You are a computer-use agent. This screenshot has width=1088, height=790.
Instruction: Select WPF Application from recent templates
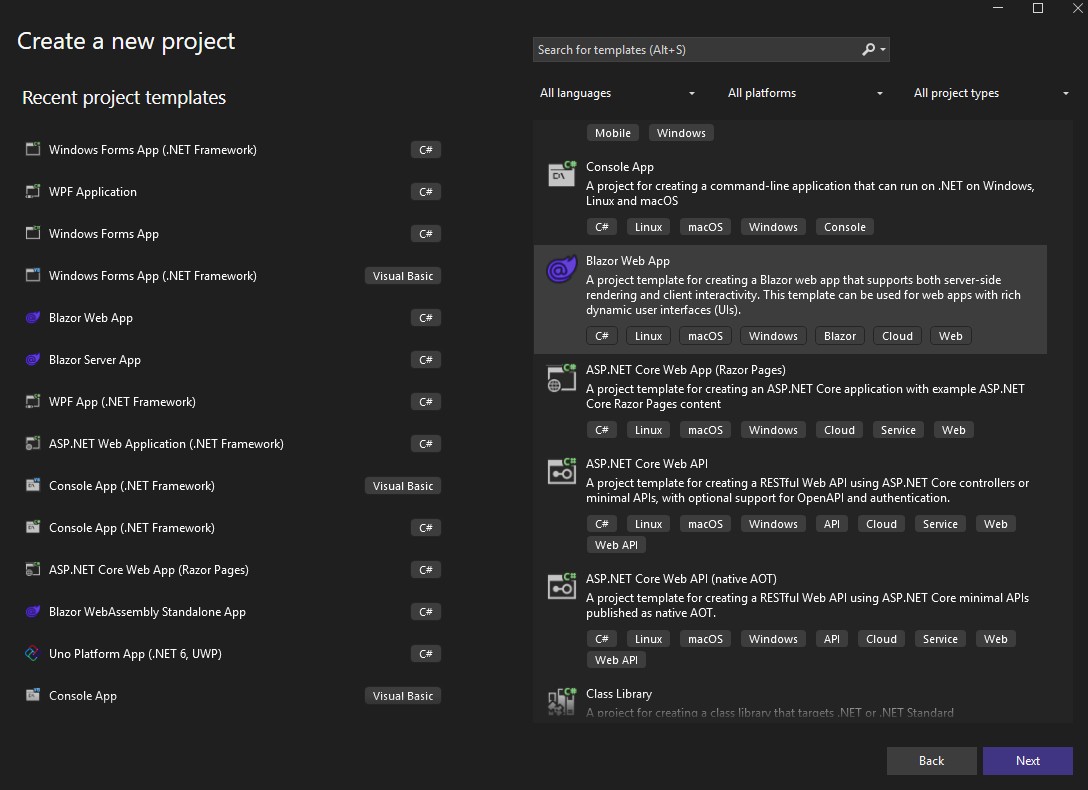[93, 192]
